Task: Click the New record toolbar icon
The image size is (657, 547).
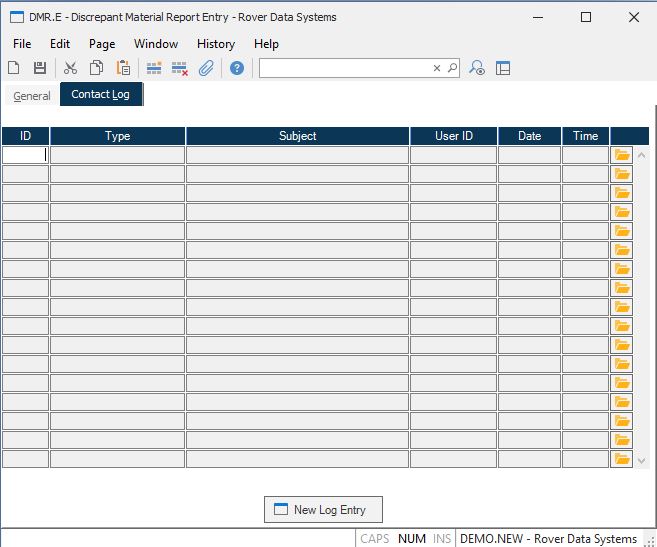Action: click(x=14, y=68)
